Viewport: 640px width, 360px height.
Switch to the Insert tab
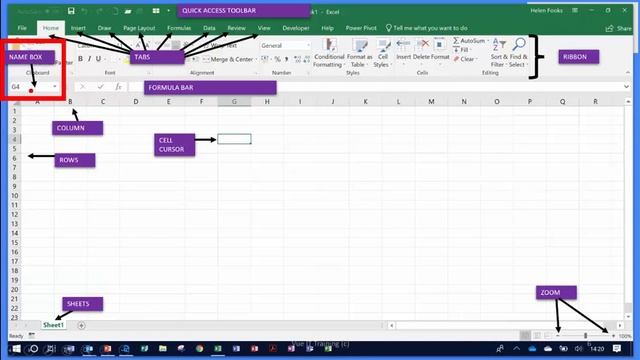pyautogui.click(x=78, y=28)
